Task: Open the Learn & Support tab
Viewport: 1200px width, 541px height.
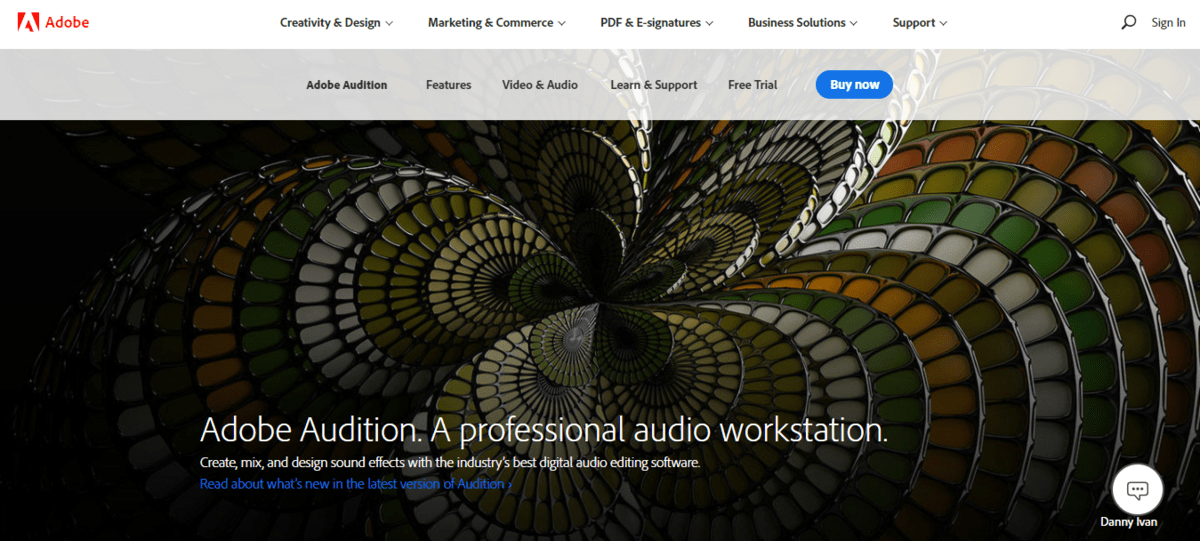Action: coord(654,85)
